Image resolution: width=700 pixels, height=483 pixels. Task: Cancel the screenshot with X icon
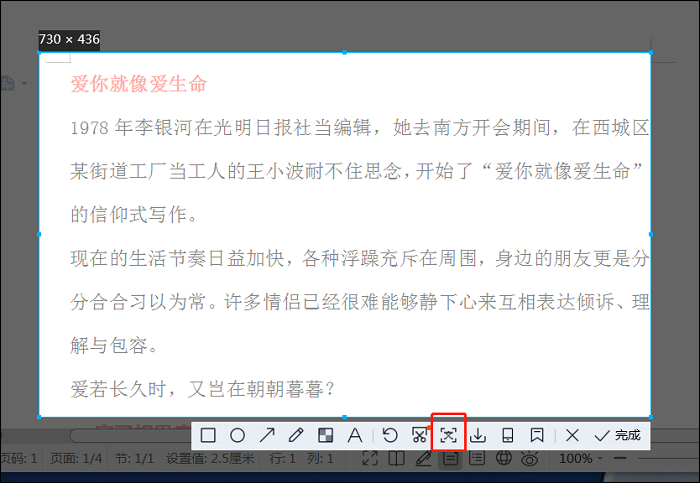tap(572, 435)
